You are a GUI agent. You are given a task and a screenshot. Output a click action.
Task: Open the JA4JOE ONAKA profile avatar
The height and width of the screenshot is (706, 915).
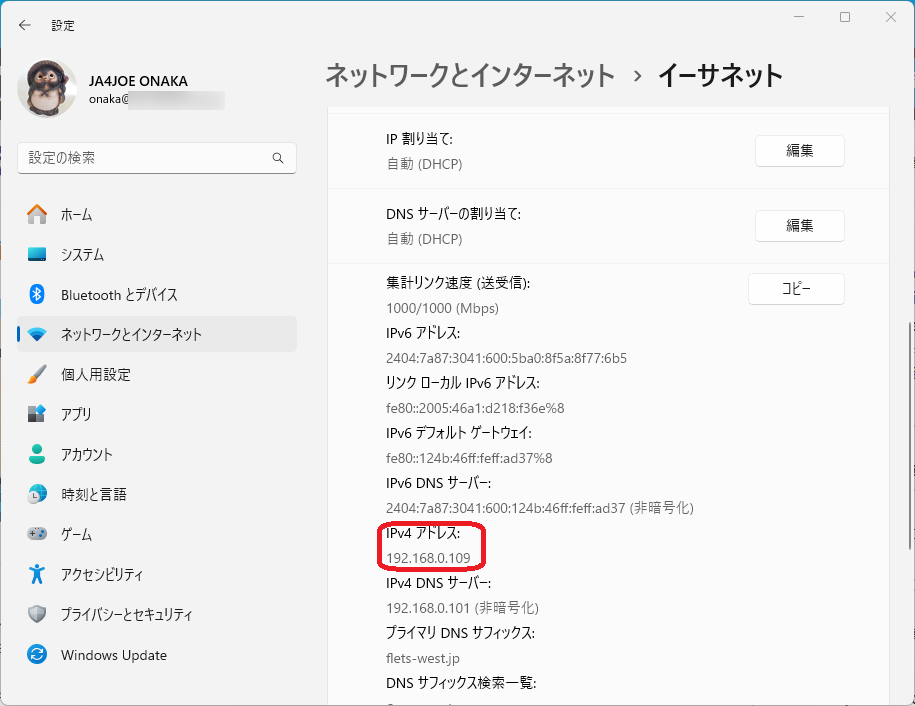(47, 88)
